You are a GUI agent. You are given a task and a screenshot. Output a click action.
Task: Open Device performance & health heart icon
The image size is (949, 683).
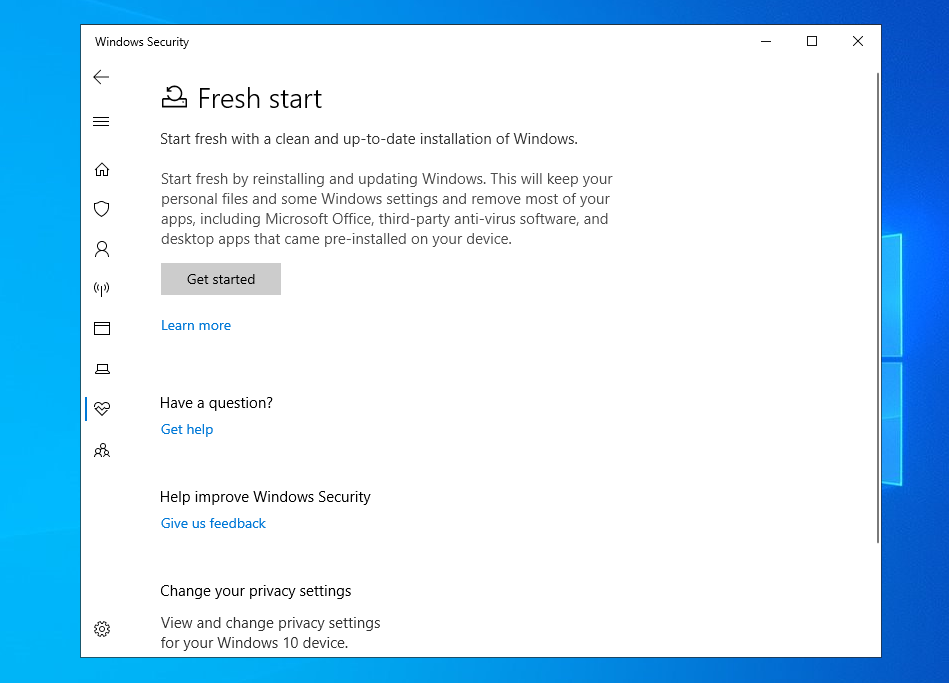click(x=102, y=409)
